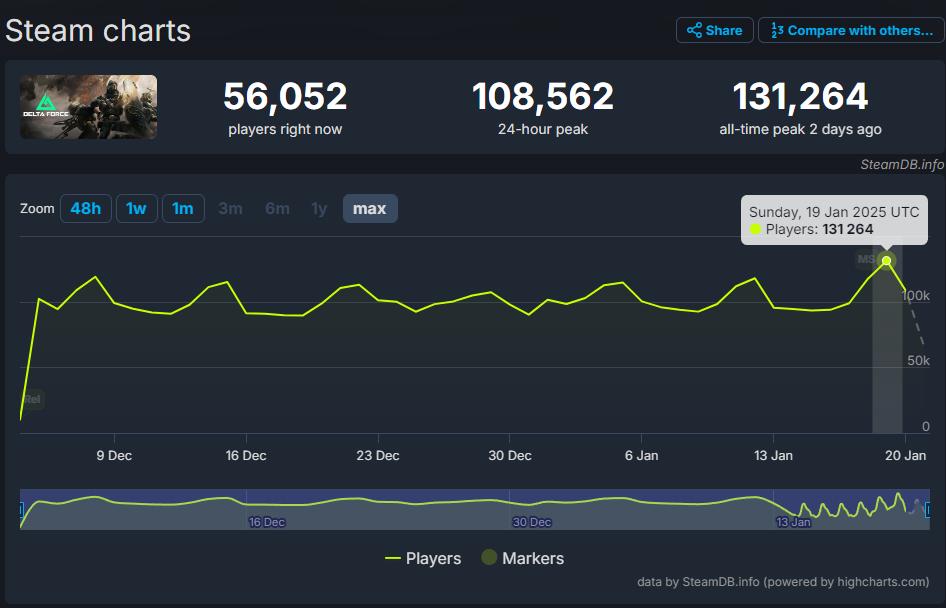Click the MS marker near the peak

866,259
